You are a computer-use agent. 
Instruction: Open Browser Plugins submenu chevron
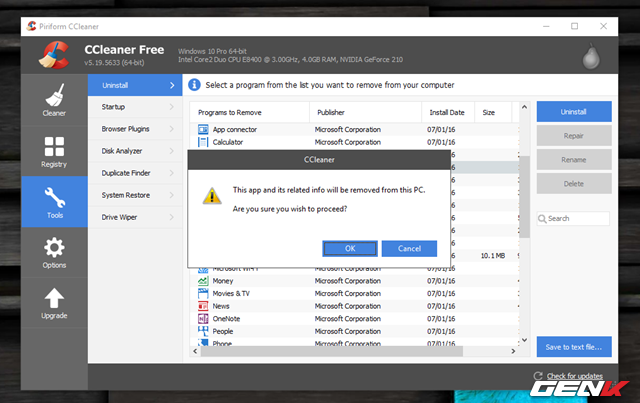[171, 129]
